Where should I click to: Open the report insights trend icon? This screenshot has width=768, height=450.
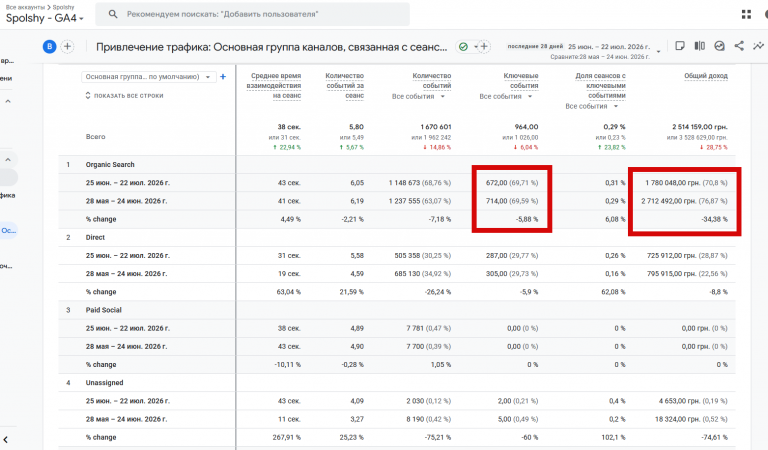pos(758,46)
